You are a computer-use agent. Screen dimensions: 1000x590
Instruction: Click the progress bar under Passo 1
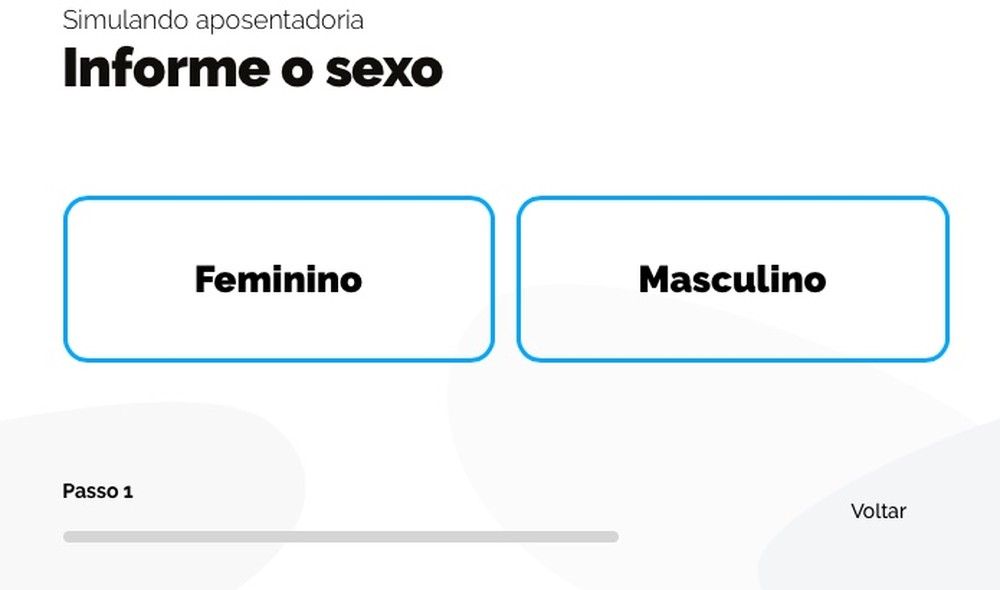[340, 537]
